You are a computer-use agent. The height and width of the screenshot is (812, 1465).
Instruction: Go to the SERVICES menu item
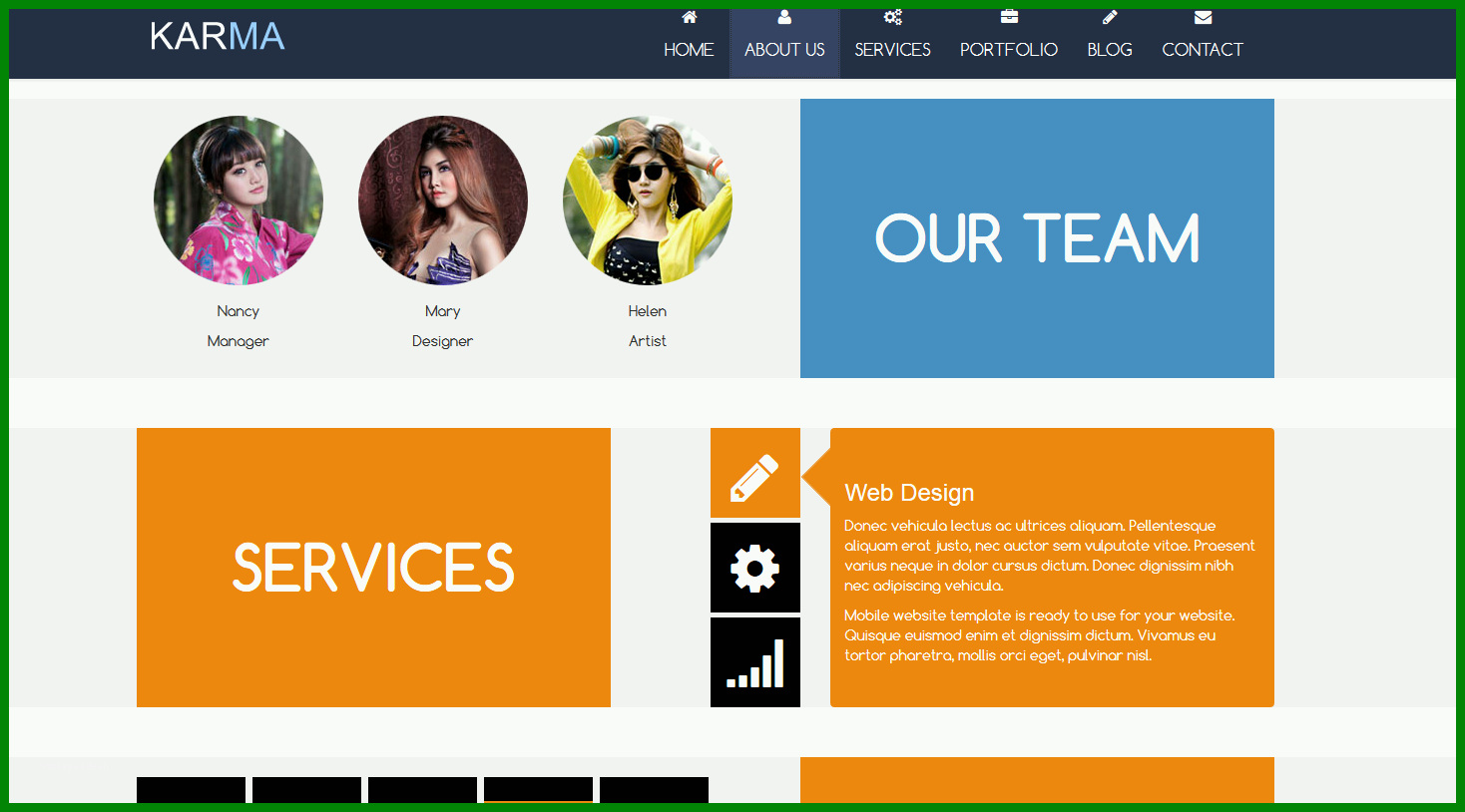(x=892, y=50)
